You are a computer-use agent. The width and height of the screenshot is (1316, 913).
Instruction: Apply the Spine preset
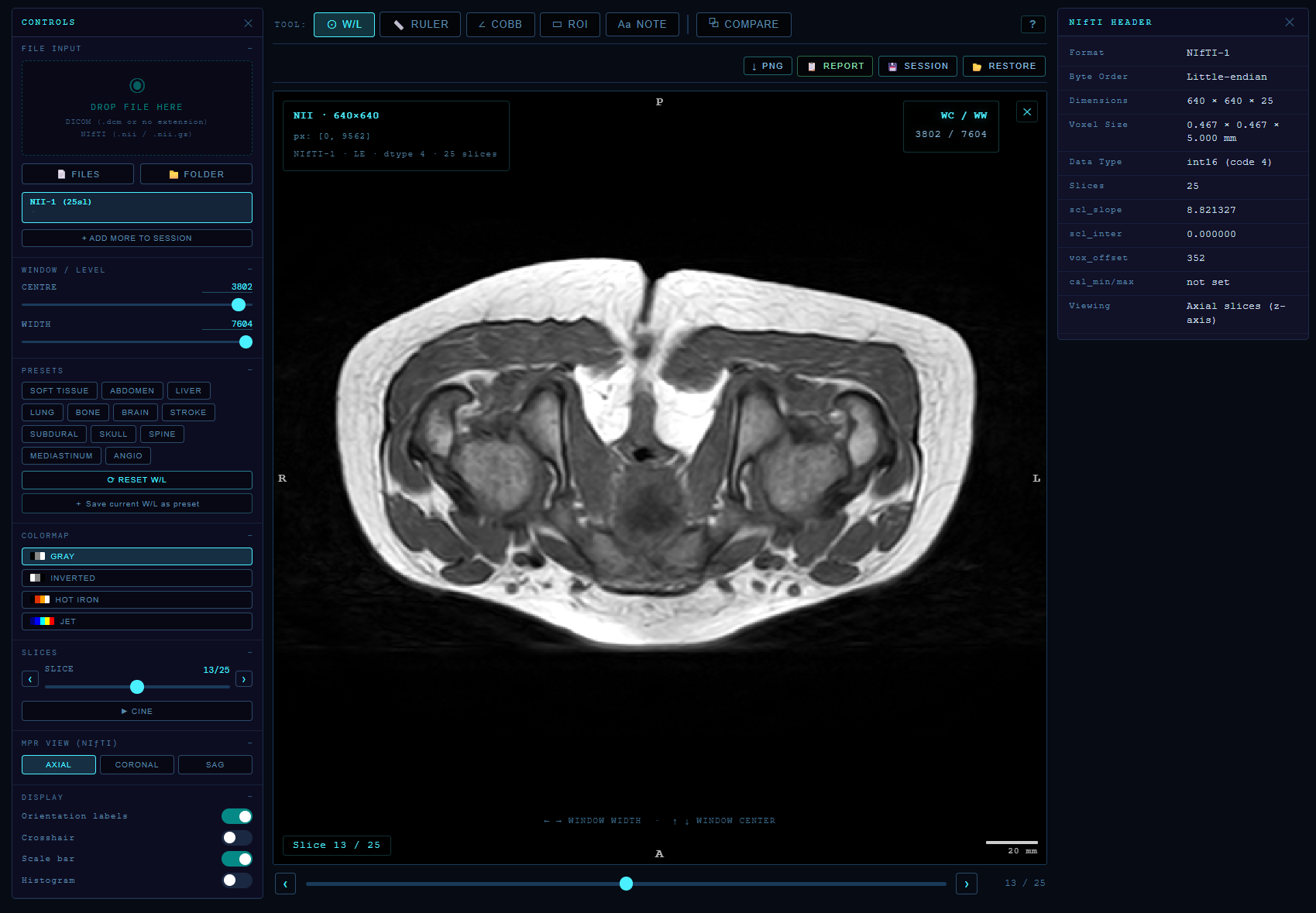tap(162, 434)
